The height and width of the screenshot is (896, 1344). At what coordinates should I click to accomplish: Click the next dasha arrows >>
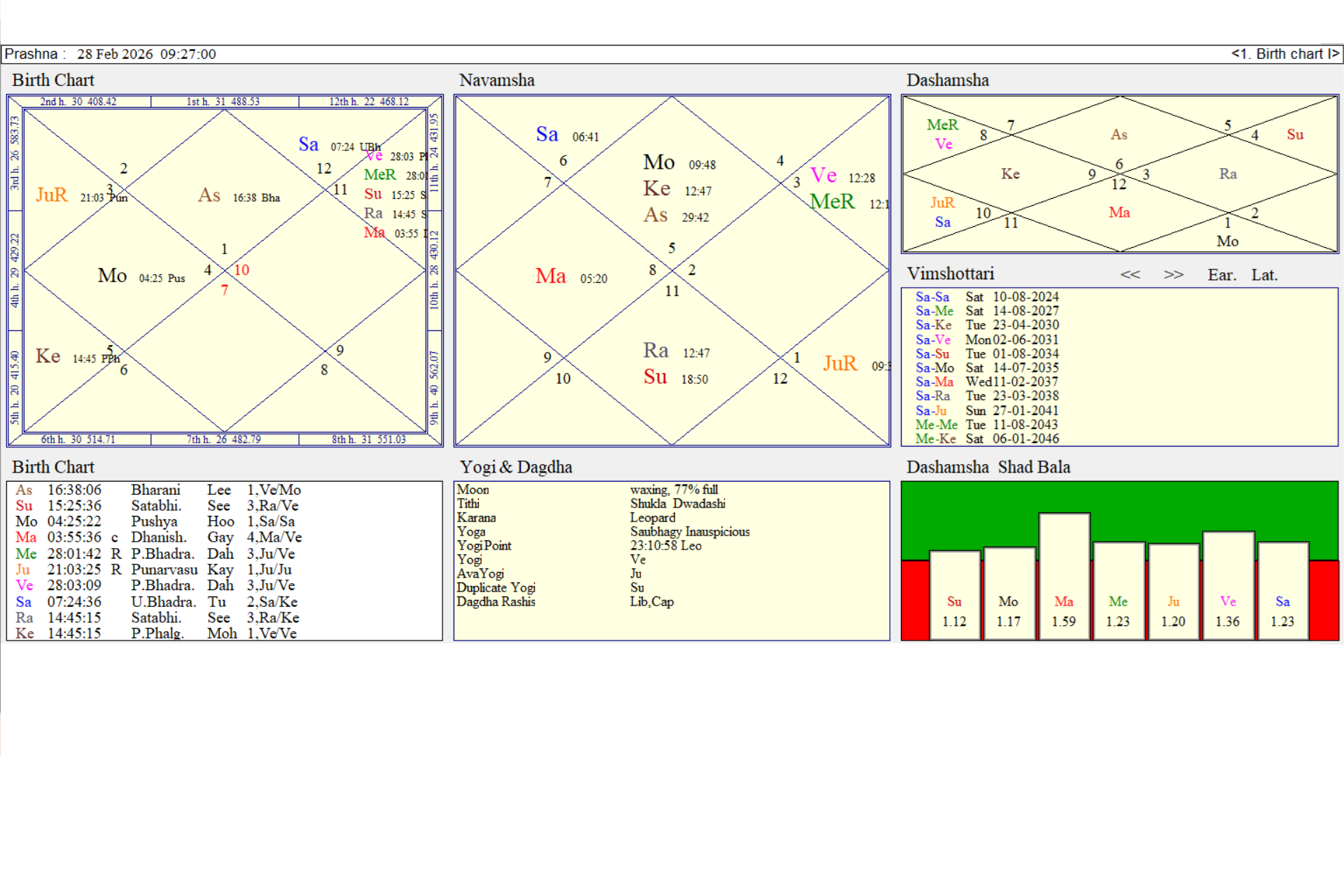(1173, 275)
